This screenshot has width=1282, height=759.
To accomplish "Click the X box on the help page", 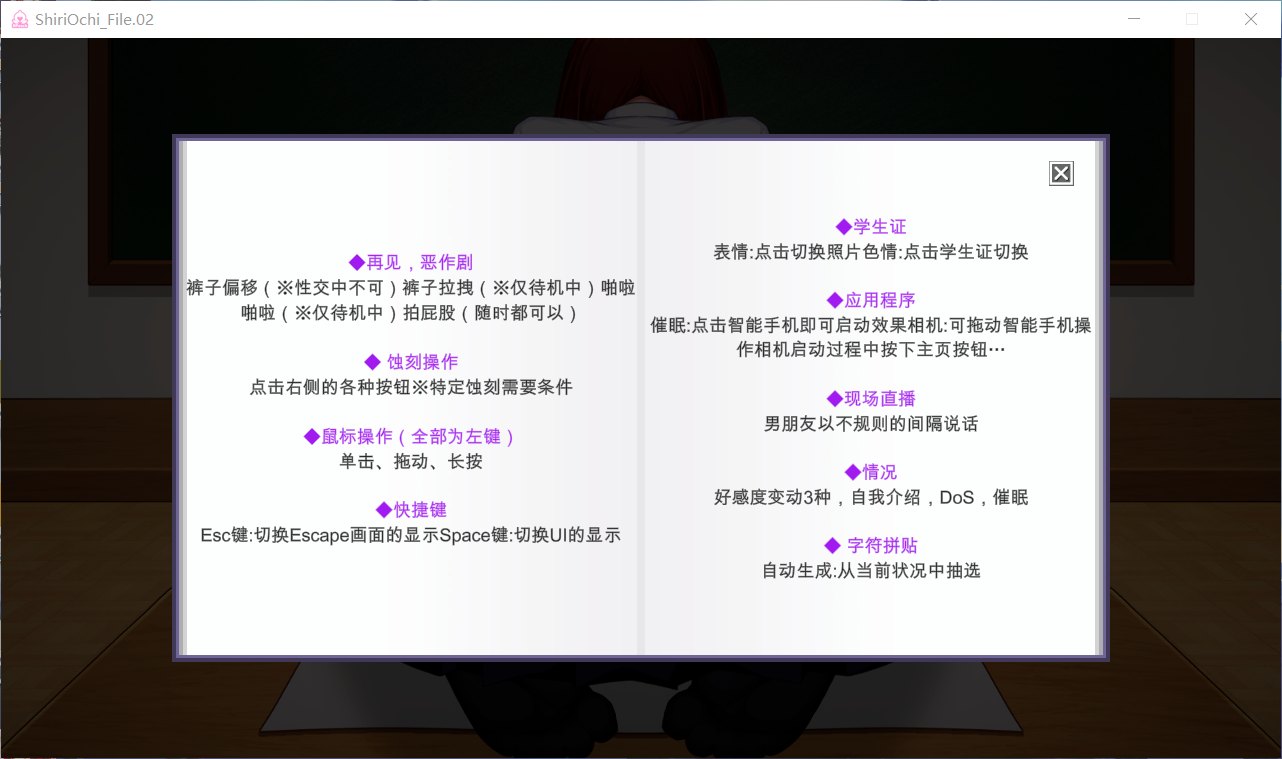I will [1060, 172].
